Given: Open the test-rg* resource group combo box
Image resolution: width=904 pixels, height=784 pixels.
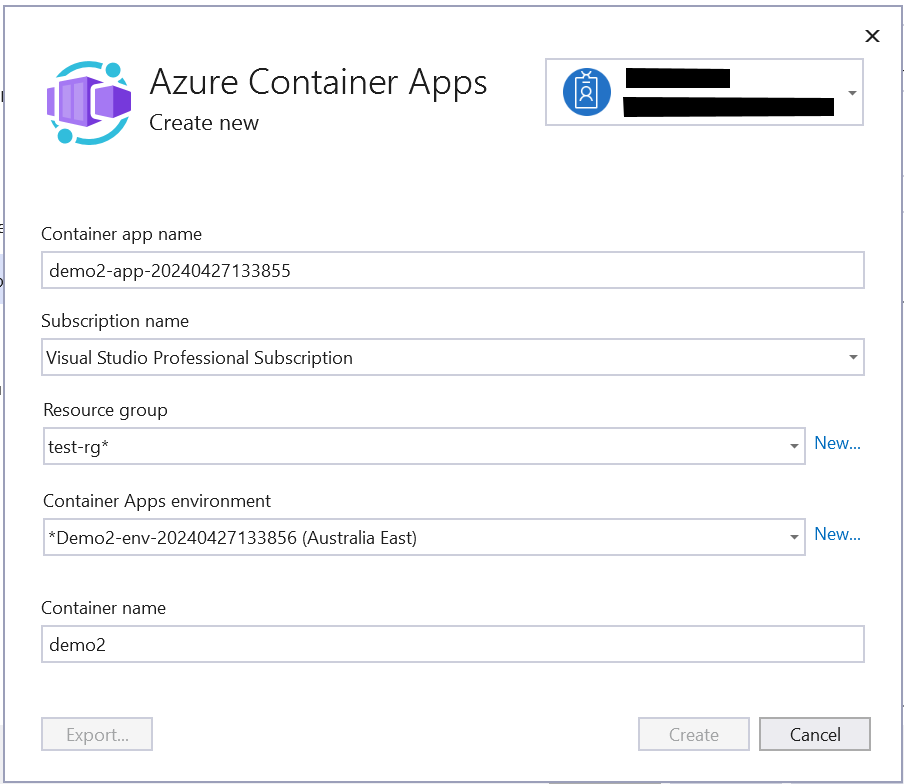Looking at the screenshot, I should tap(424, 446).
